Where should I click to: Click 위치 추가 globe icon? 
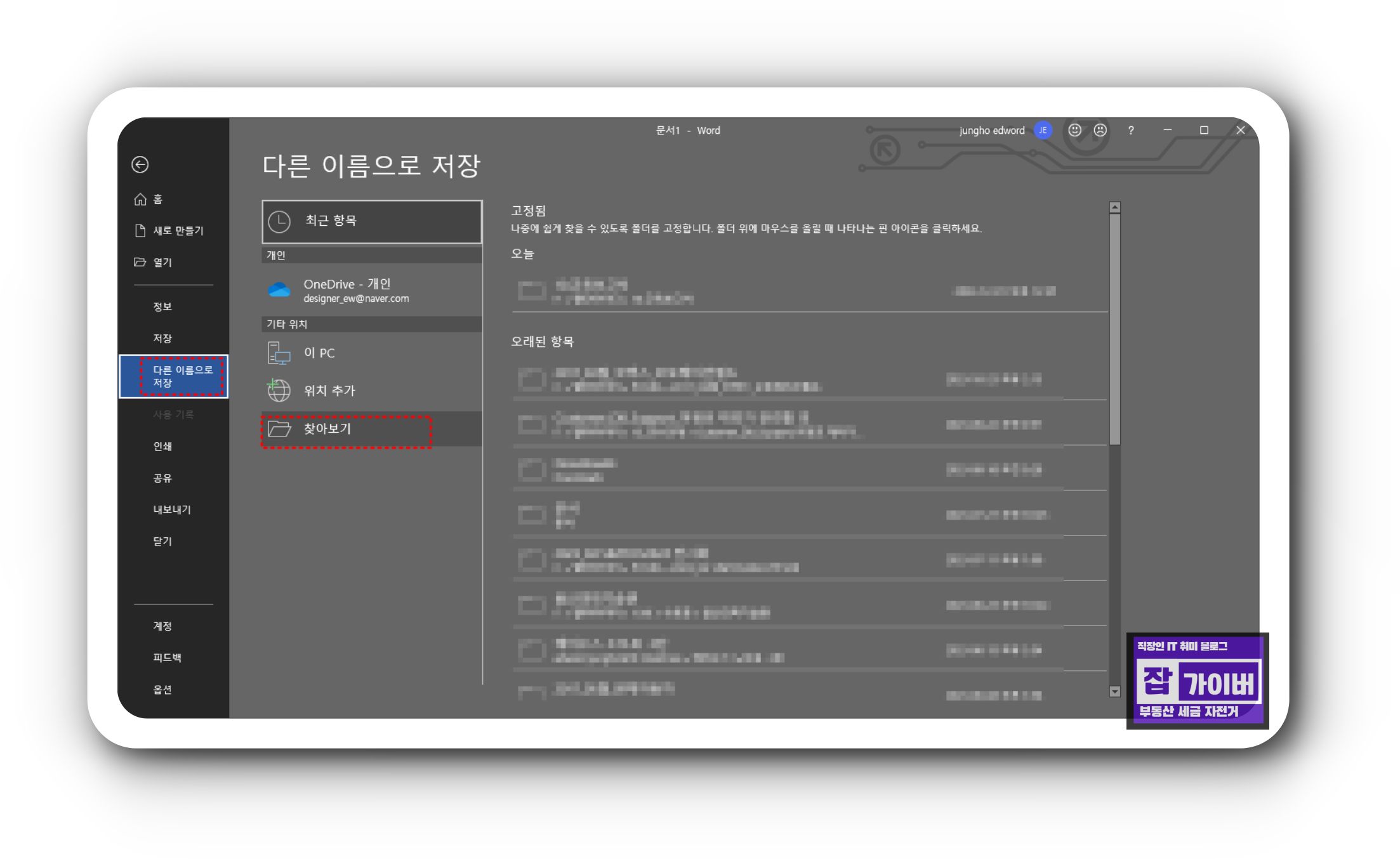pos(279,390)
